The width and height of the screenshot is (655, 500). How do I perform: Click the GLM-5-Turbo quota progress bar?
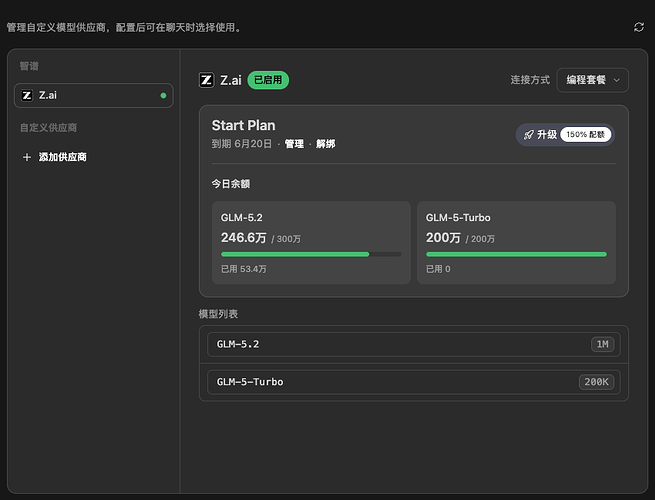tap(516, 254)
